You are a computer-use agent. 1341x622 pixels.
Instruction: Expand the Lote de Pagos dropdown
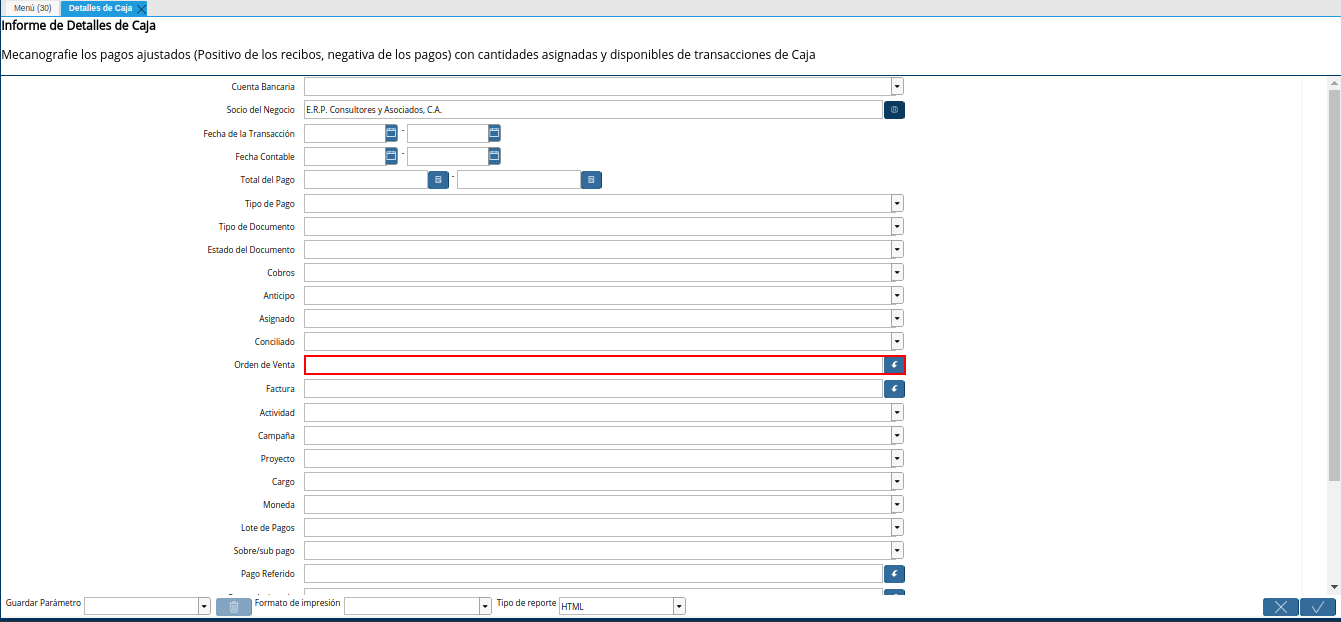coord(897,527)
